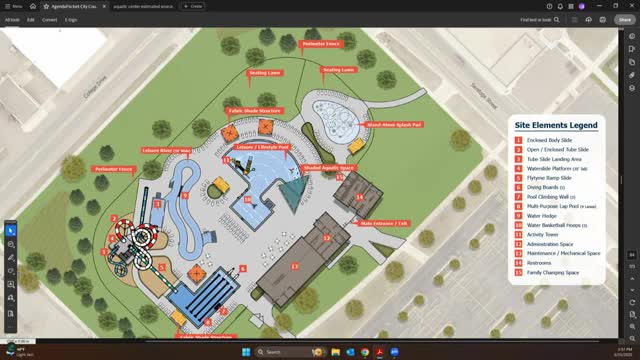Select the add text box tool

(11, 284)
